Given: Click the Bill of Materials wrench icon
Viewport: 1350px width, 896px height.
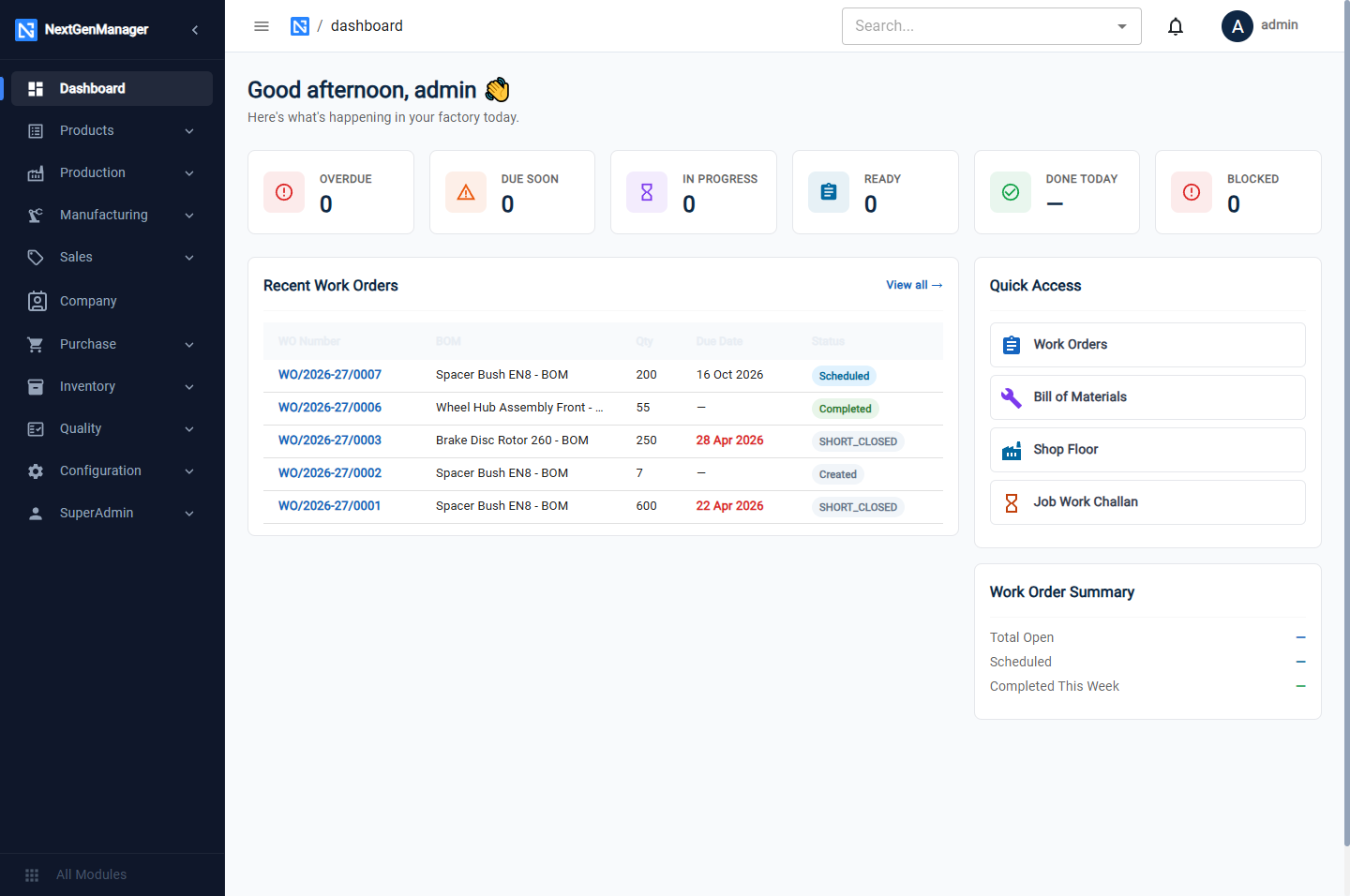Looking at the screenshot, I should (1012, 397).
